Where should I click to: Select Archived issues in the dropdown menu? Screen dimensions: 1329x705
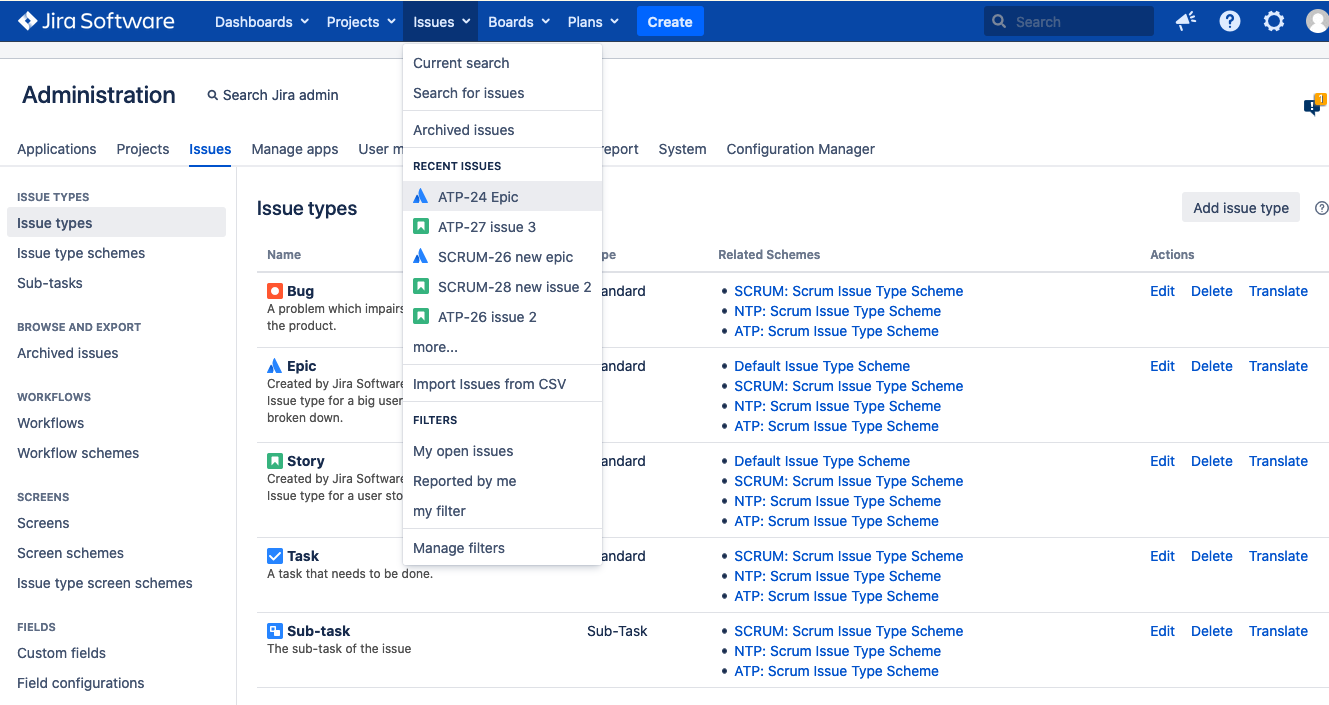tap(502, 130)
